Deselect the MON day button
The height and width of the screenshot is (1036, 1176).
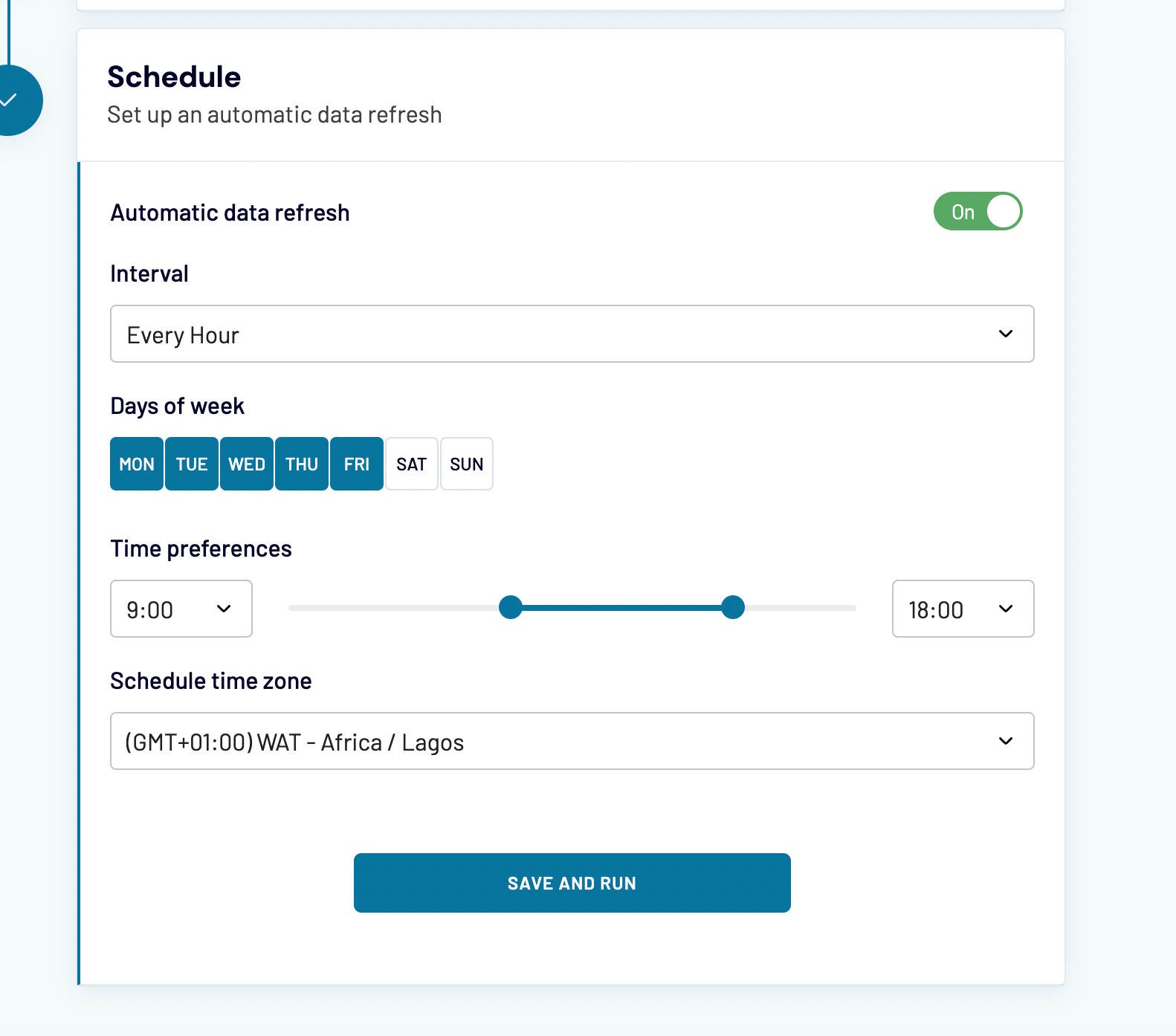pos(136,464)
